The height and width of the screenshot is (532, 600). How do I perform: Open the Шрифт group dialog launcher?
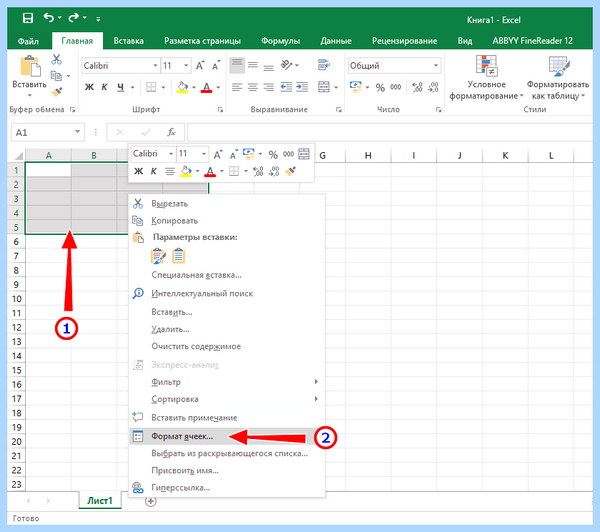coord(220,109)
